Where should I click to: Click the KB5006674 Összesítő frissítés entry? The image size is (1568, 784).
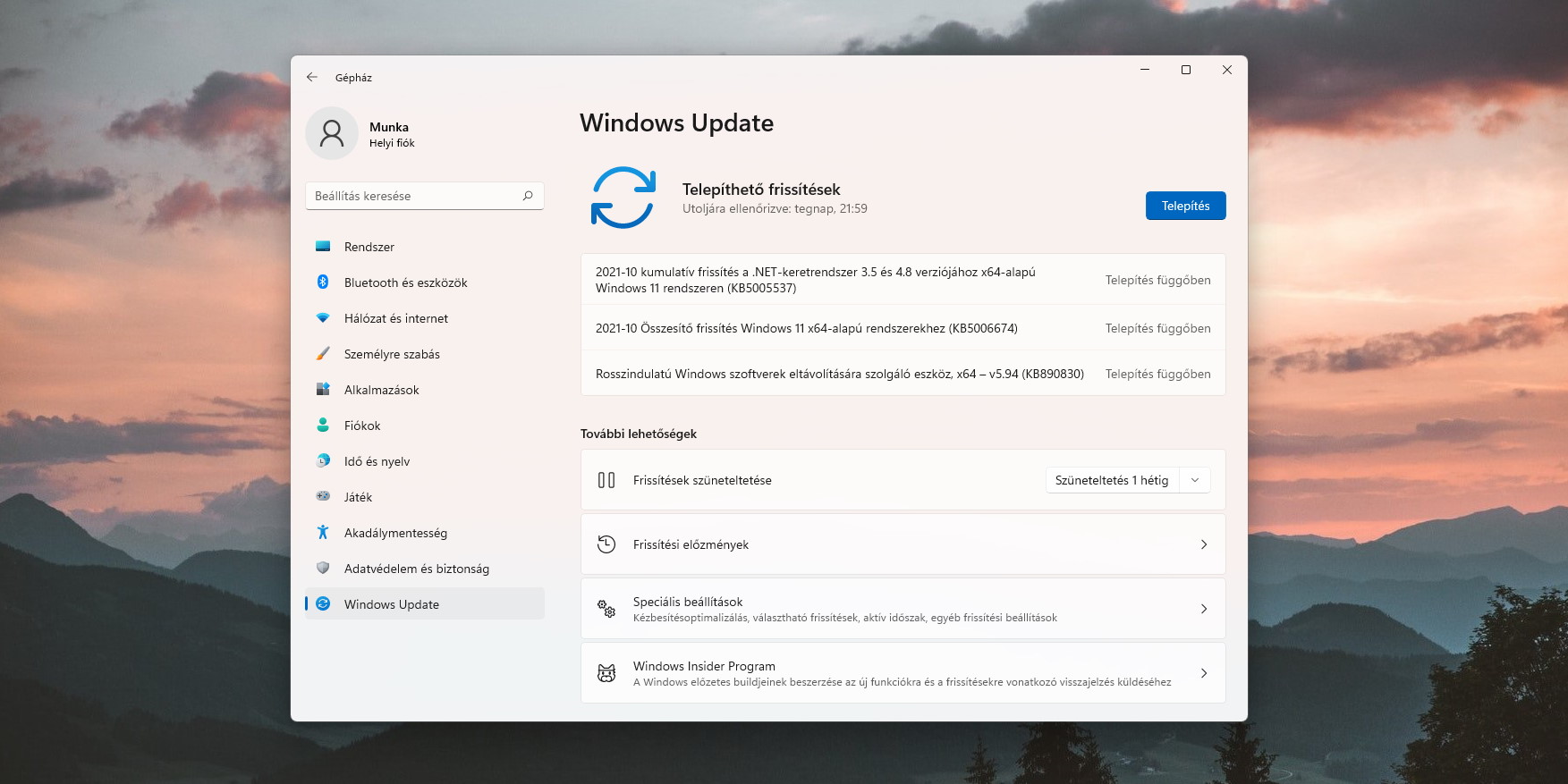[x=903, y=328]
